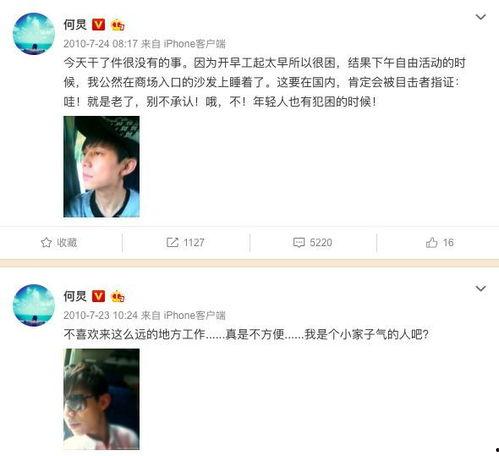This screenshot has height=456, width=499.
Task: Click iPhone客户端 source link on second post
Action: [195, 315]
